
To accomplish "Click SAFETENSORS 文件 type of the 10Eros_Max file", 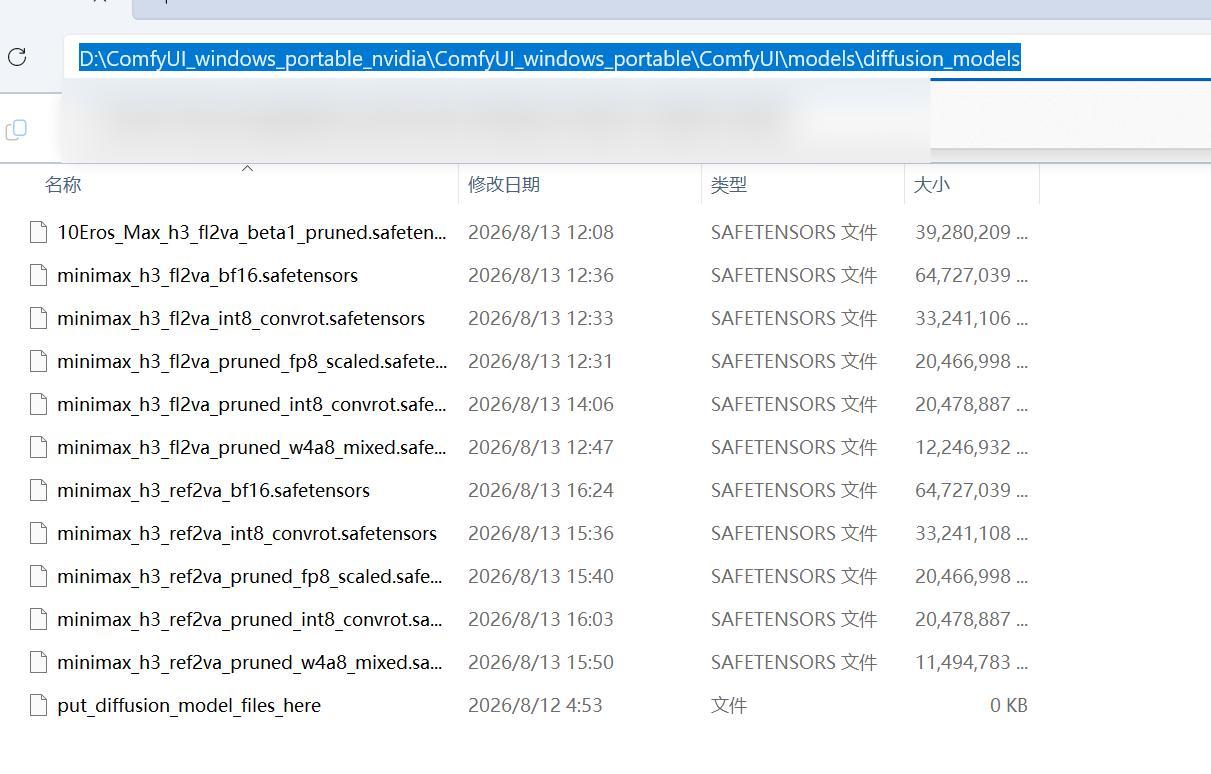I will (x=794, y=232).
